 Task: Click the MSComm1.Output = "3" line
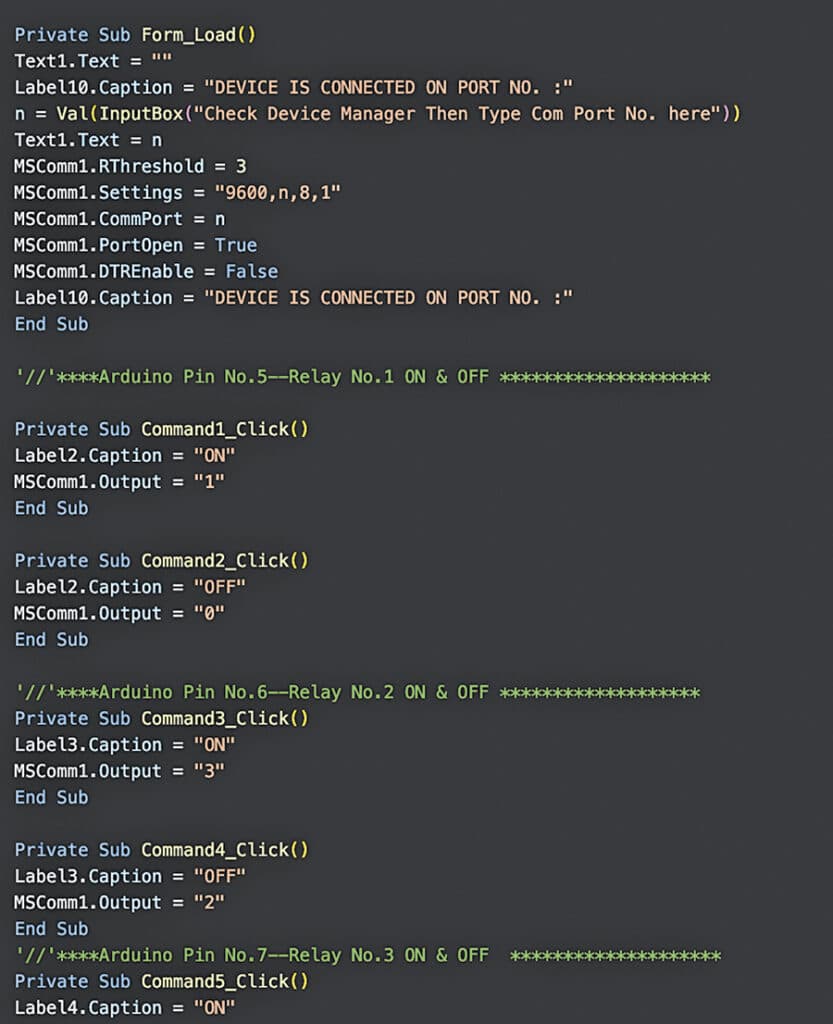(119, 771)
